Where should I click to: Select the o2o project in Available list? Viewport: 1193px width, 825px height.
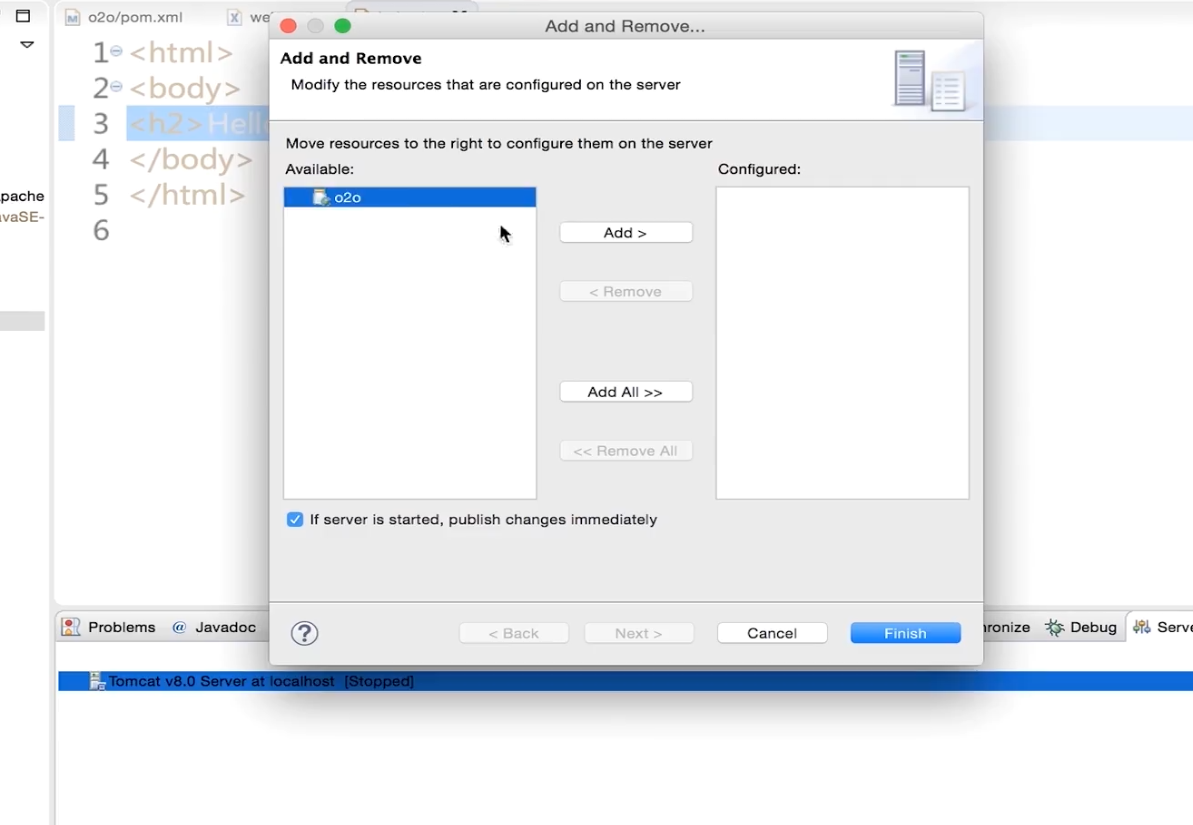coord(409,197)
